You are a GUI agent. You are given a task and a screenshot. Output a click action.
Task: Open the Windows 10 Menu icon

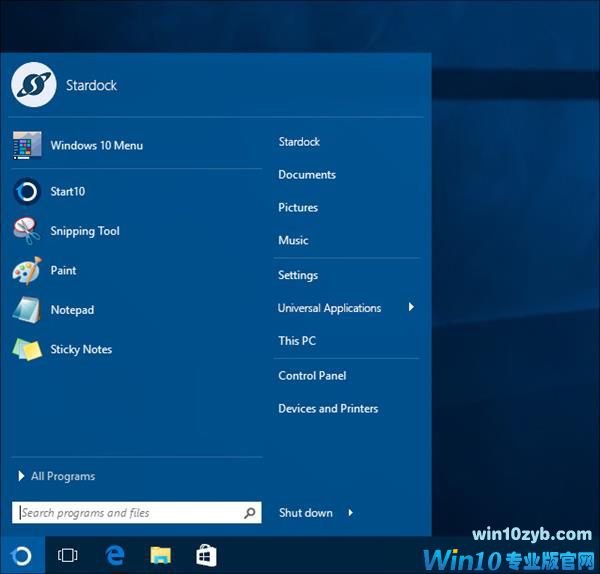coord(27,145)
